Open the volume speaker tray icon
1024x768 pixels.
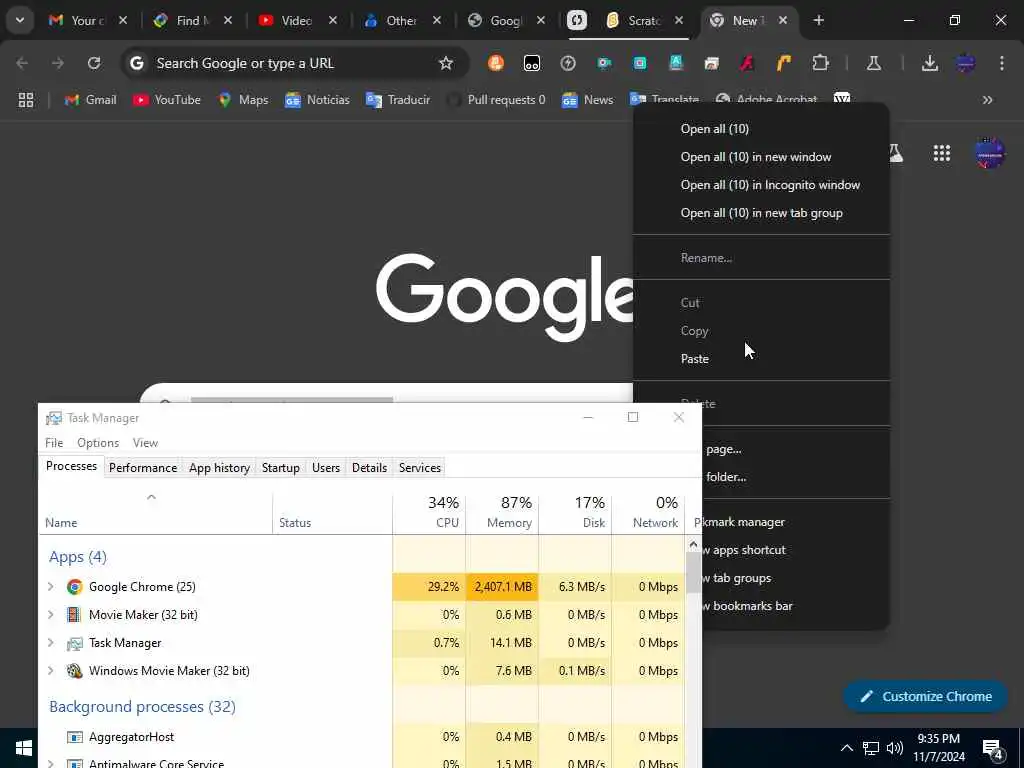pyautogui.click(x=895, y=748)
